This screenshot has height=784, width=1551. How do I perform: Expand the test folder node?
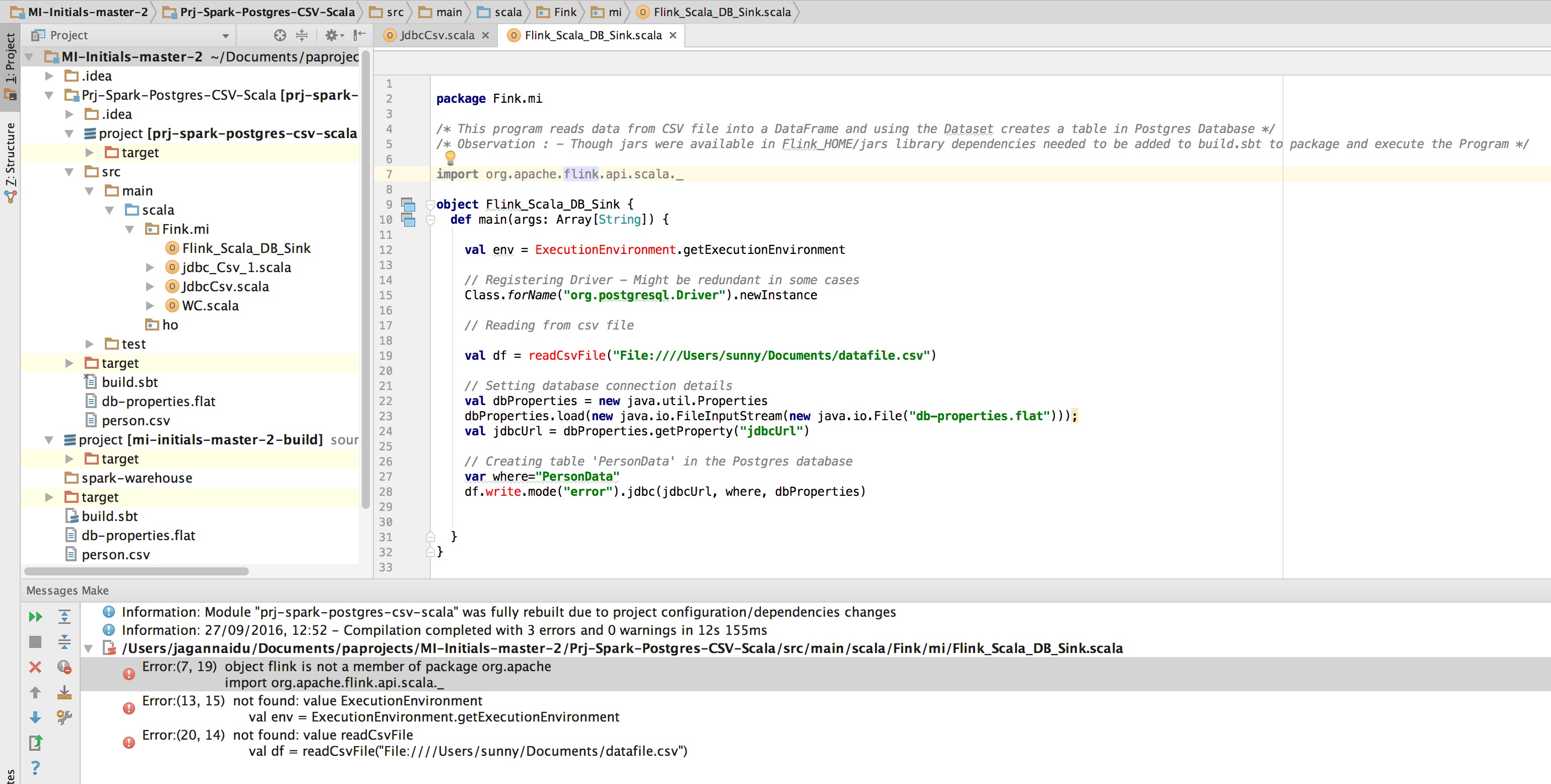click(x=89, y=345)
